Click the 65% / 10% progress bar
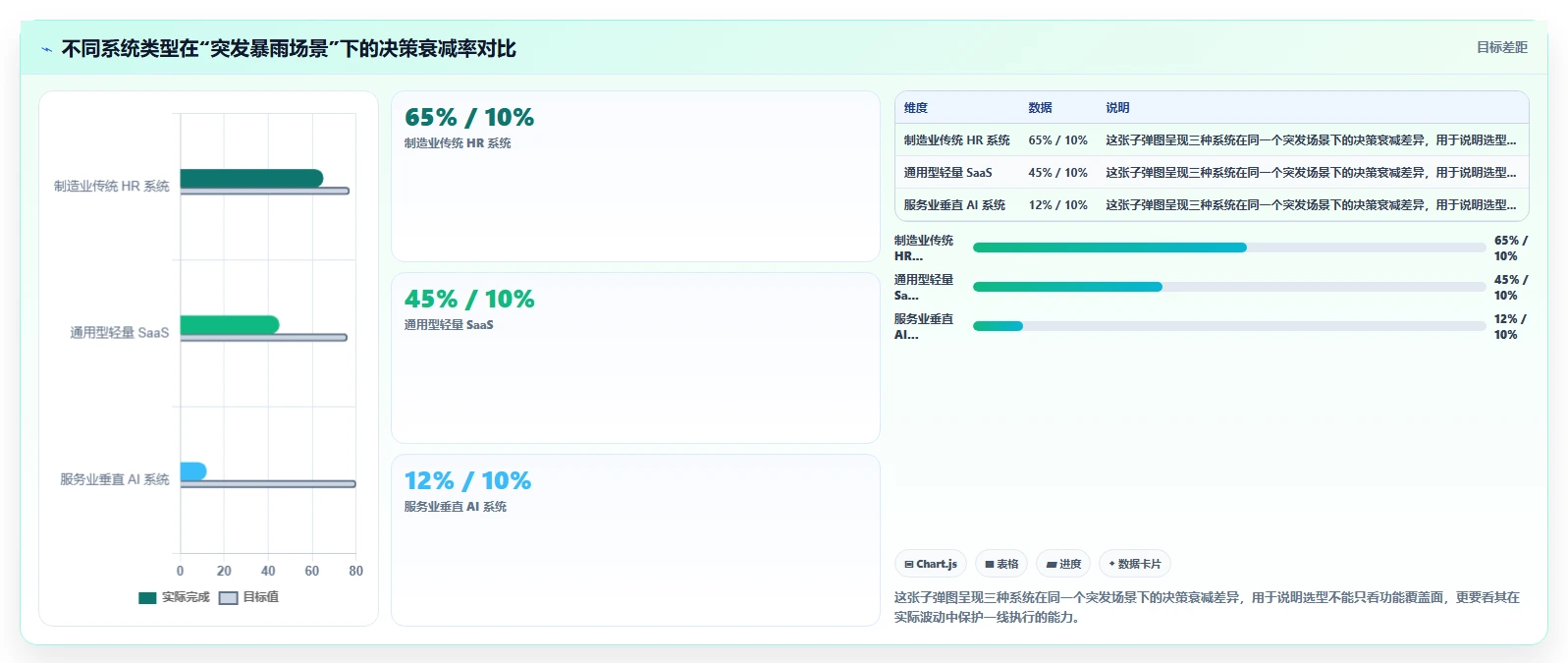The width and height of the screenshot is (1568, 663). pyautogui.click(x=1228, y=248)
